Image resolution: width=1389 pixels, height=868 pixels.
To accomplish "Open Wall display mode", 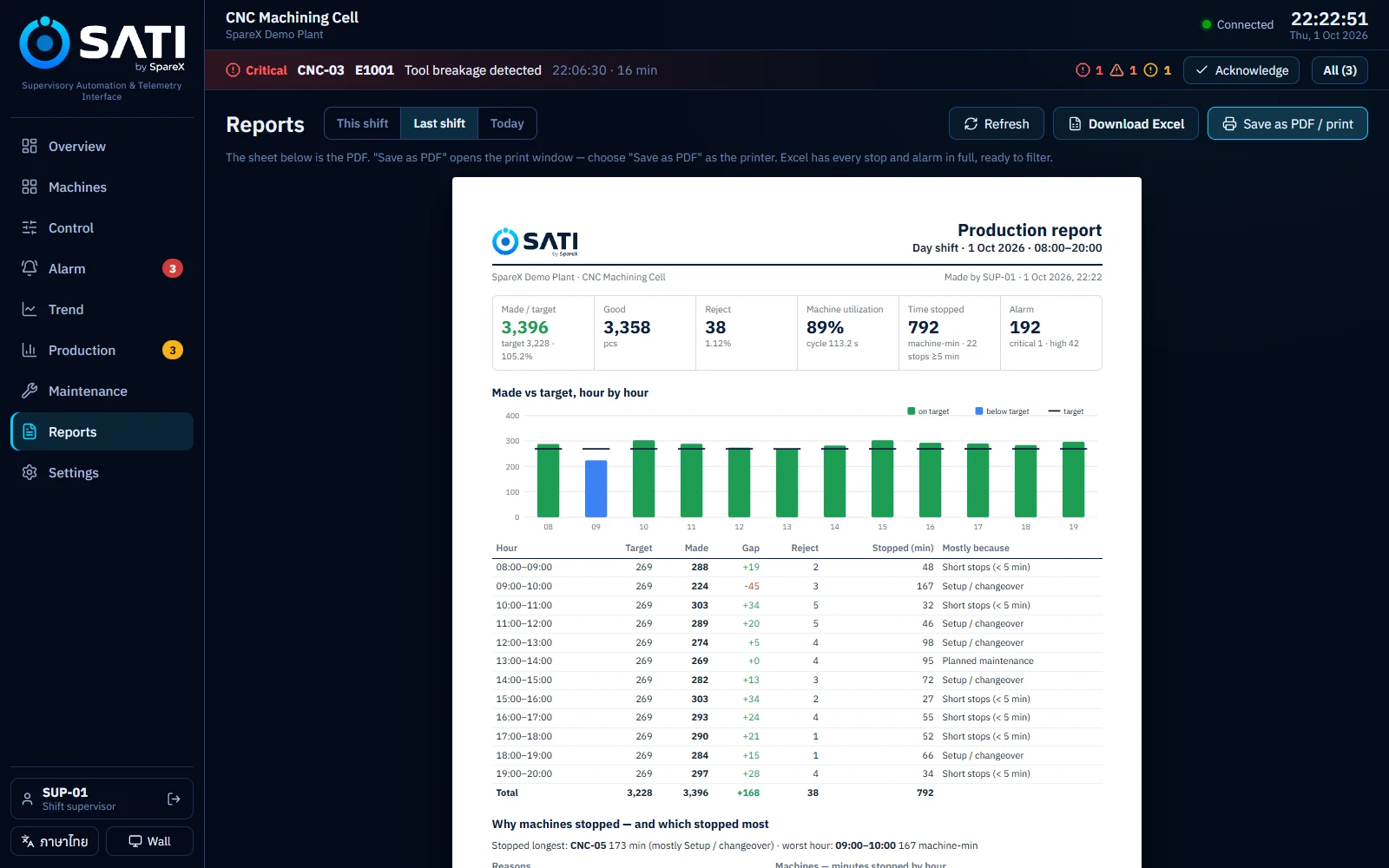I will tap(149, 841).
